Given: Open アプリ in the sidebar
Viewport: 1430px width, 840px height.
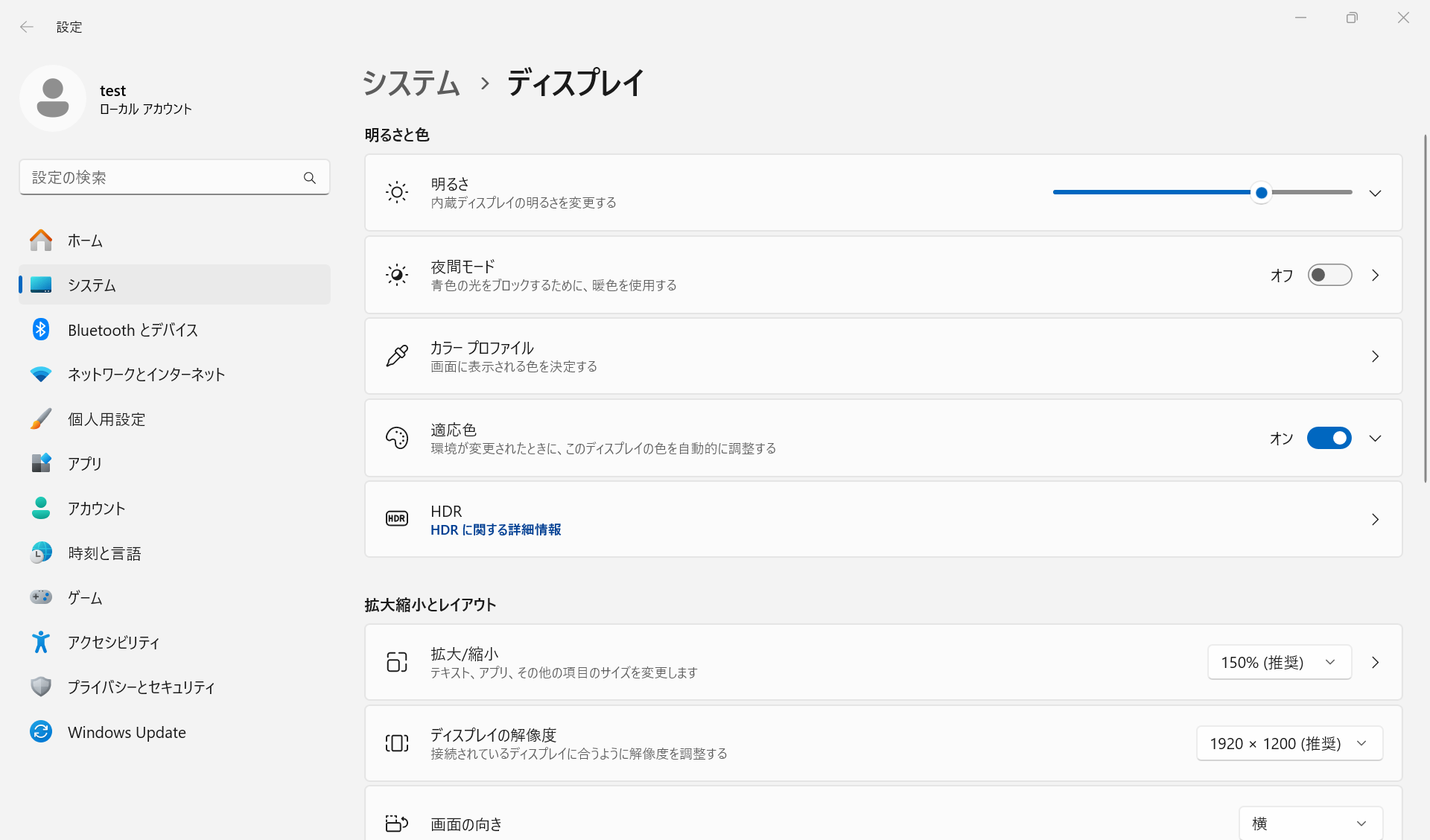Looking at the screenshot, I should tap(85, 463).
